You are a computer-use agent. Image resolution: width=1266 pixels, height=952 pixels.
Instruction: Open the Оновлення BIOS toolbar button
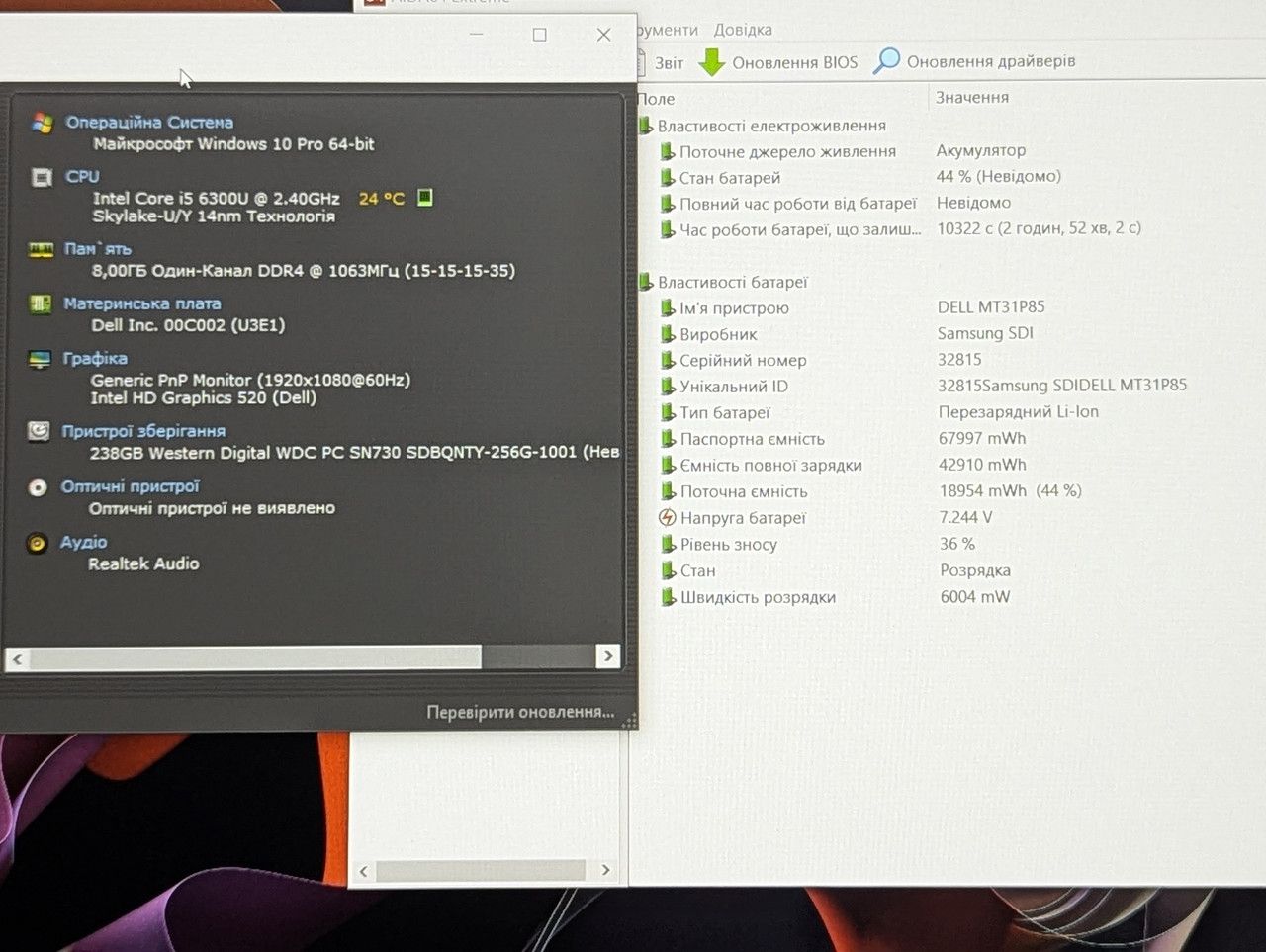coord(777,62)
